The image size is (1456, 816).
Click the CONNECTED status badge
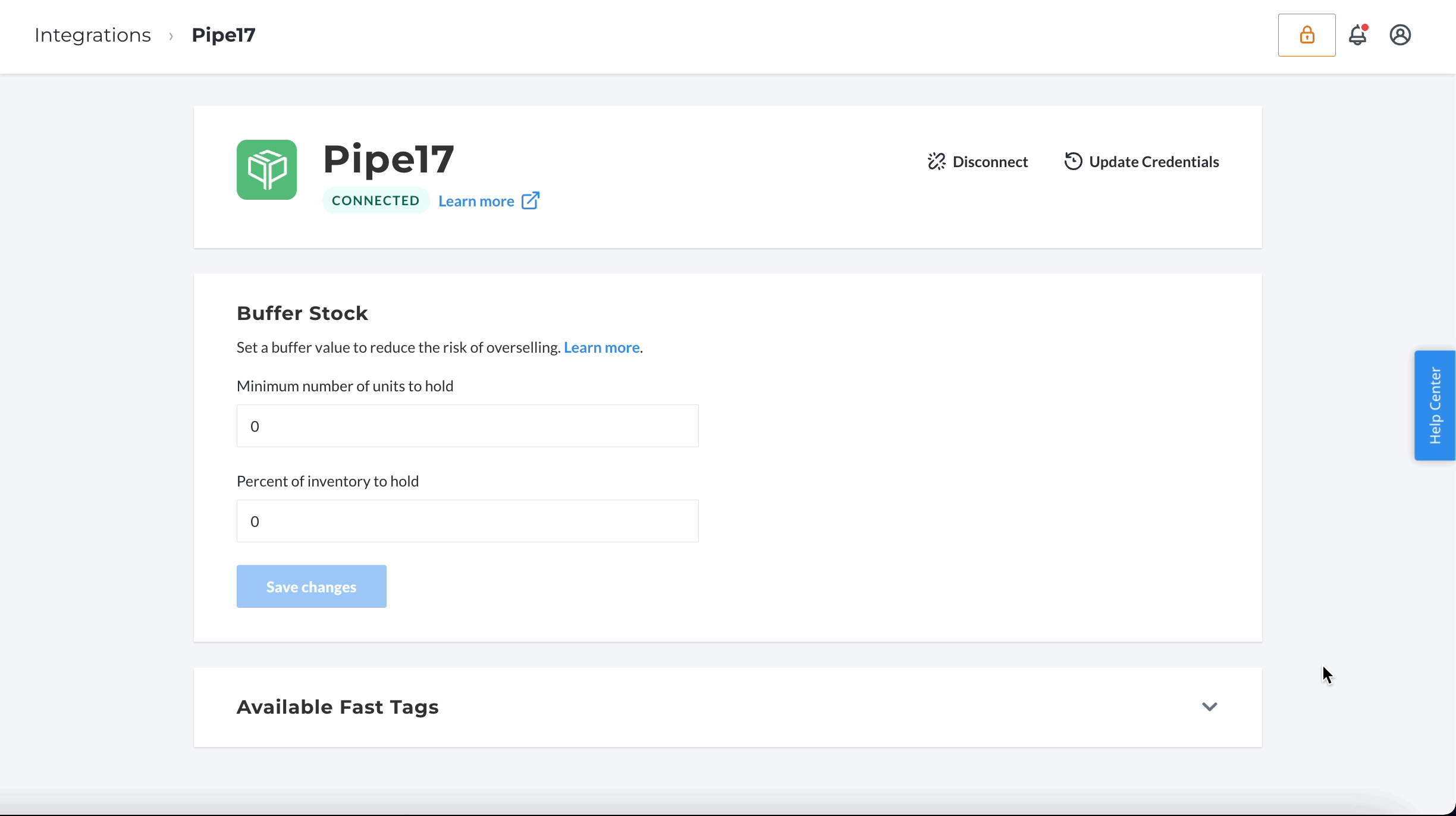376,200
